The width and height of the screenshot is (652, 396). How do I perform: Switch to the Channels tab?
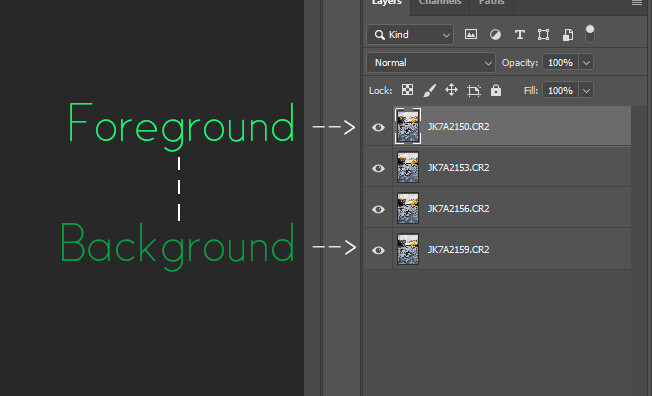click(x=440, y=3)
